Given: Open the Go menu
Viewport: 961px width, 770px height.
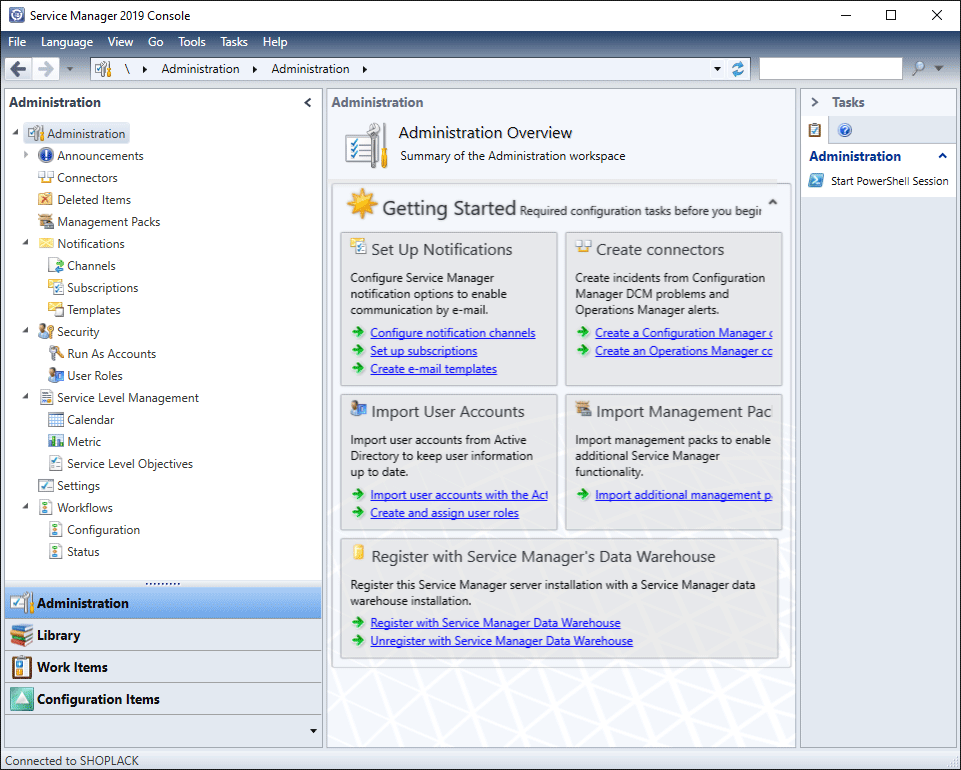Looking at the screenshot, I should click(x=156, y=42).
